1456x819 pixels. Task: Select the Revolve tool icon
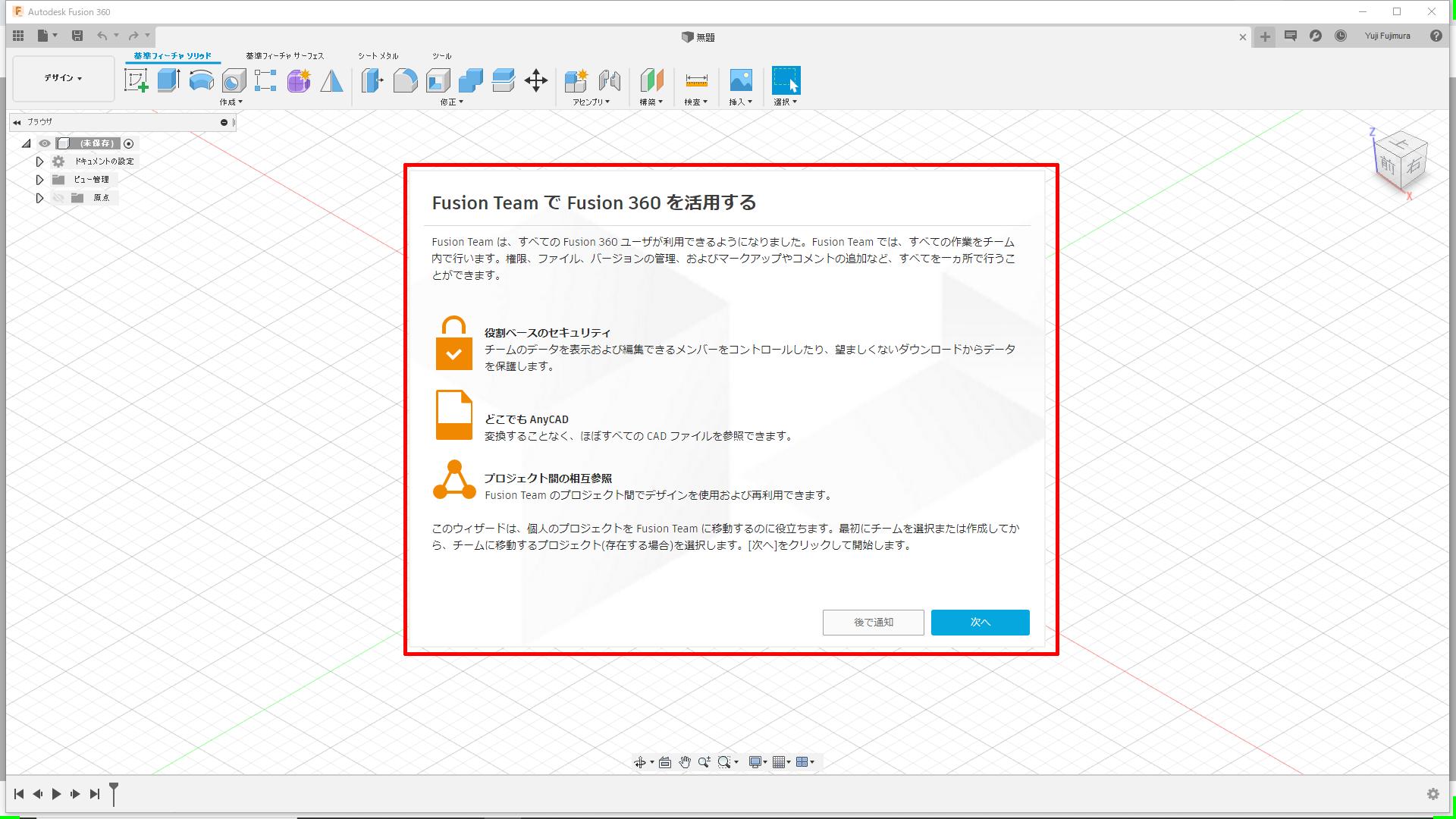coord(201,80)
